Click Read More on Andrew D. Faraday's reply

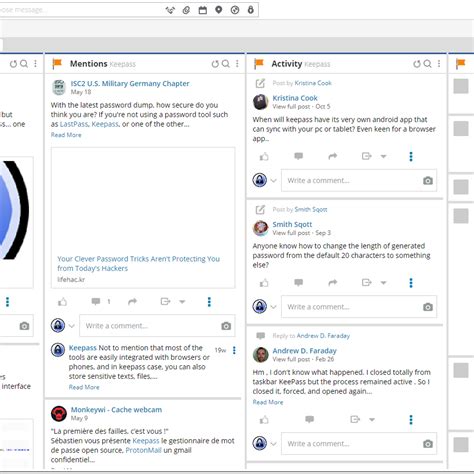point(268,402)
